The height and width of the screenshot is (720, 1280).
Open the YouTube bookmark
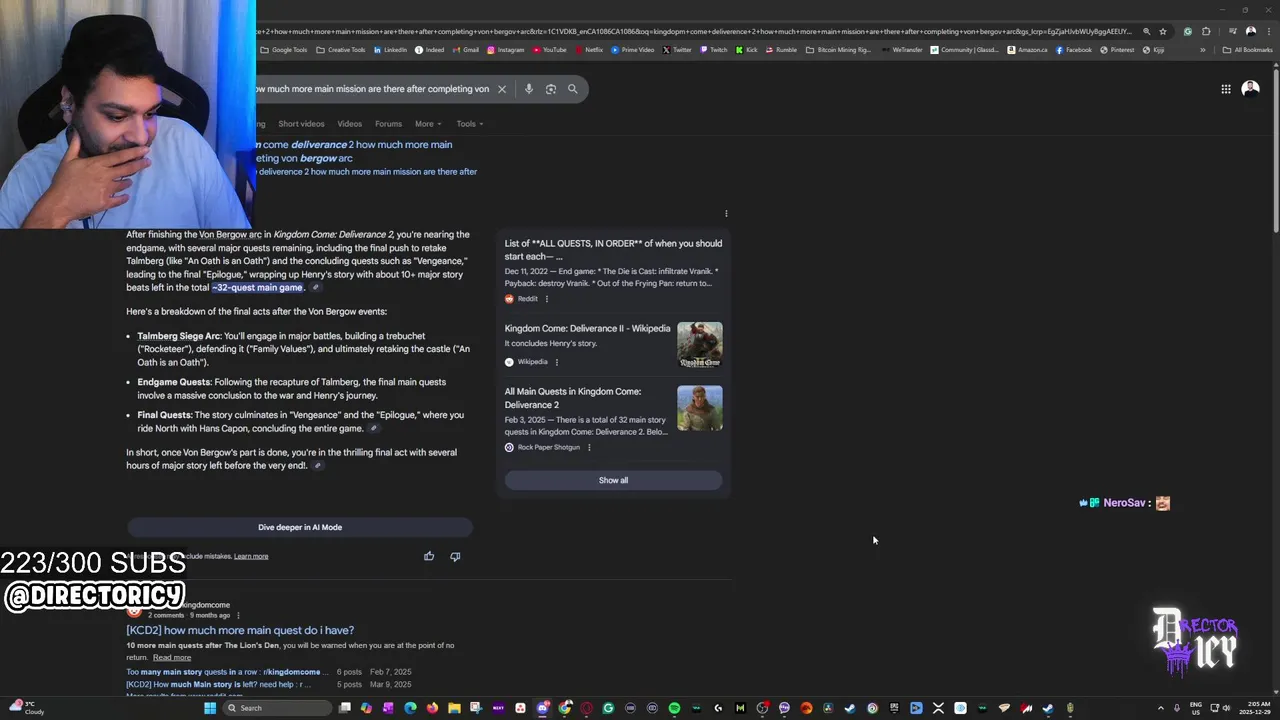point(550,50)
